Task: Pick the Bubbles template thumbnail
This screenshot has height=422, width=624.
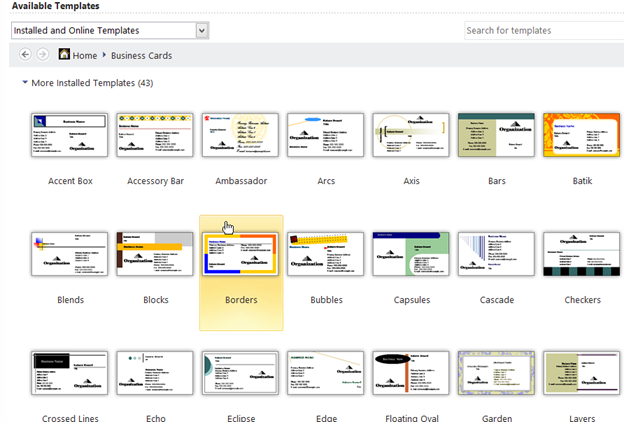Action: click(326, 253)
